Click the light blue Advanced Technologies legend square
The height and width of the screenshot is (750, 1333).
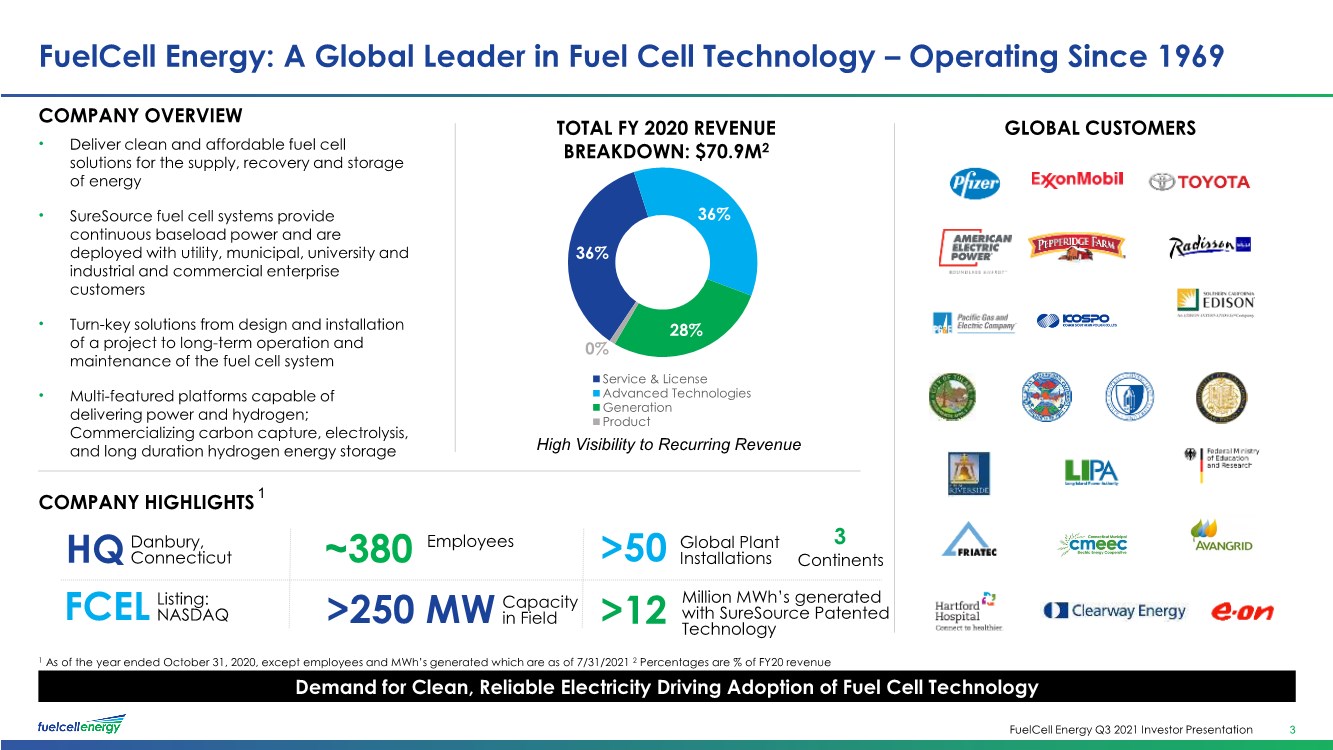598,393
